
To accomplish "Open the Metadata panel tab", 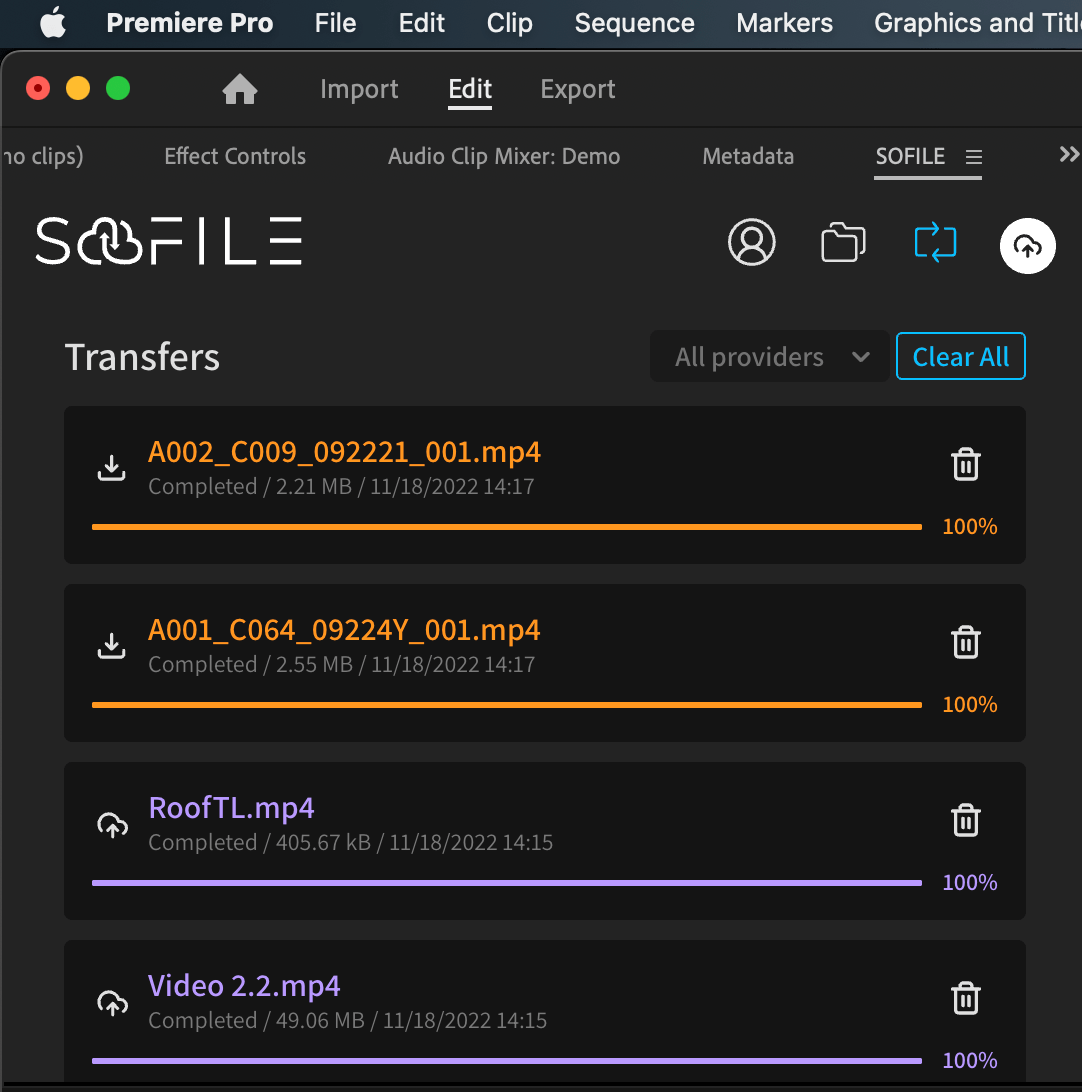I will [x=748, y=157].
